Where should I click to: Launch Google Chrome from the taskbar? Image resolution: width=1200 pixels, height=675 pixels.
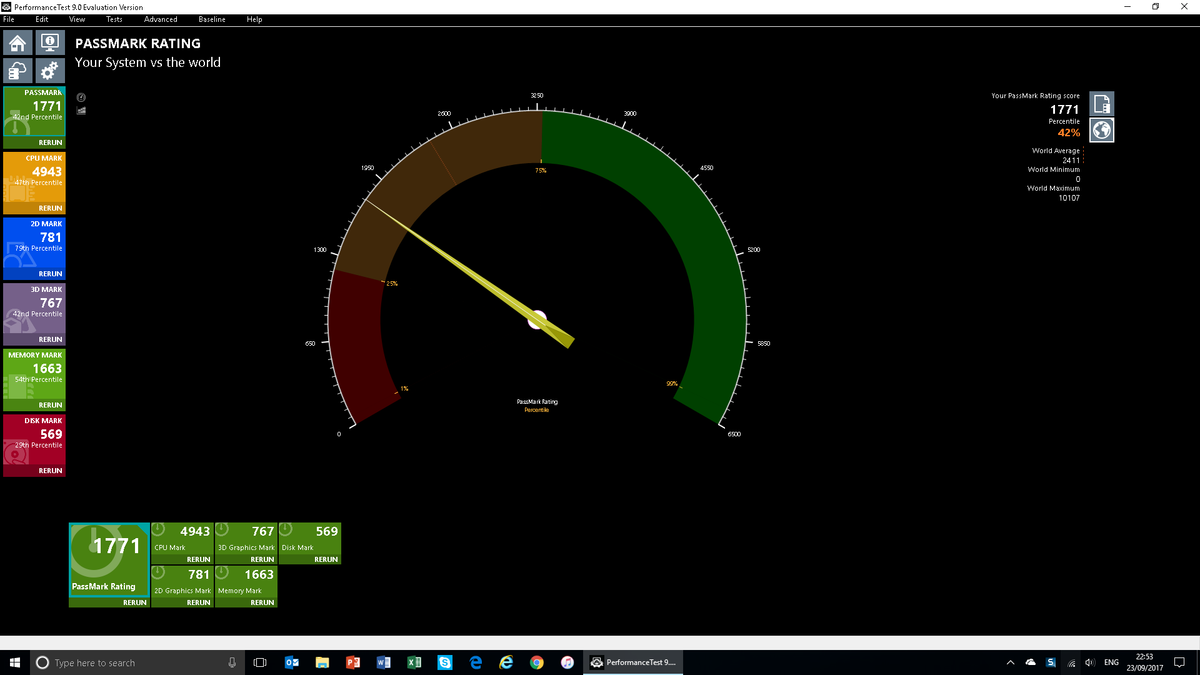click(537, 662)
